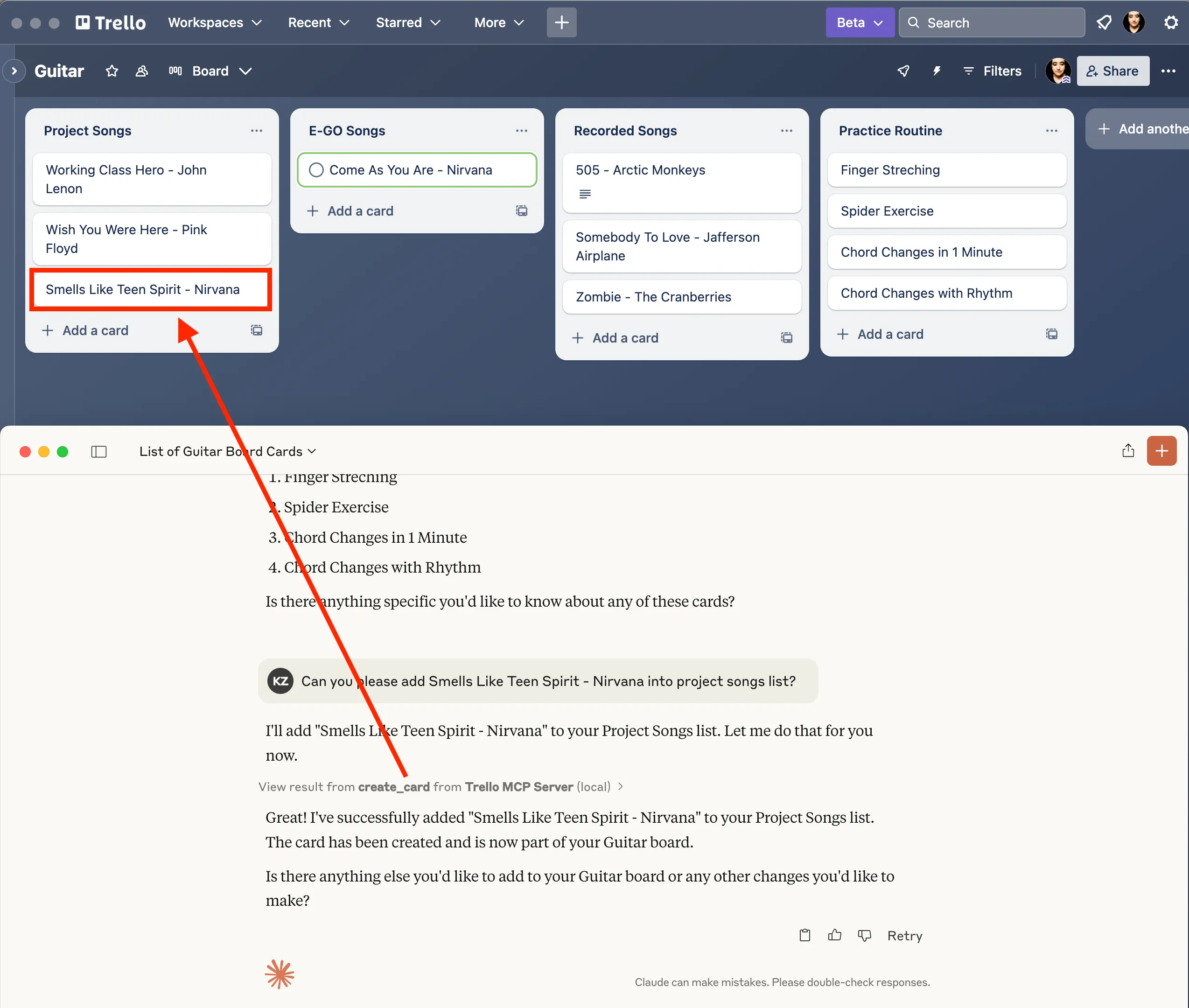1189x1008 pixels.
Task: Mark Come As You Are card complete
Action: (x=316, y=170)
